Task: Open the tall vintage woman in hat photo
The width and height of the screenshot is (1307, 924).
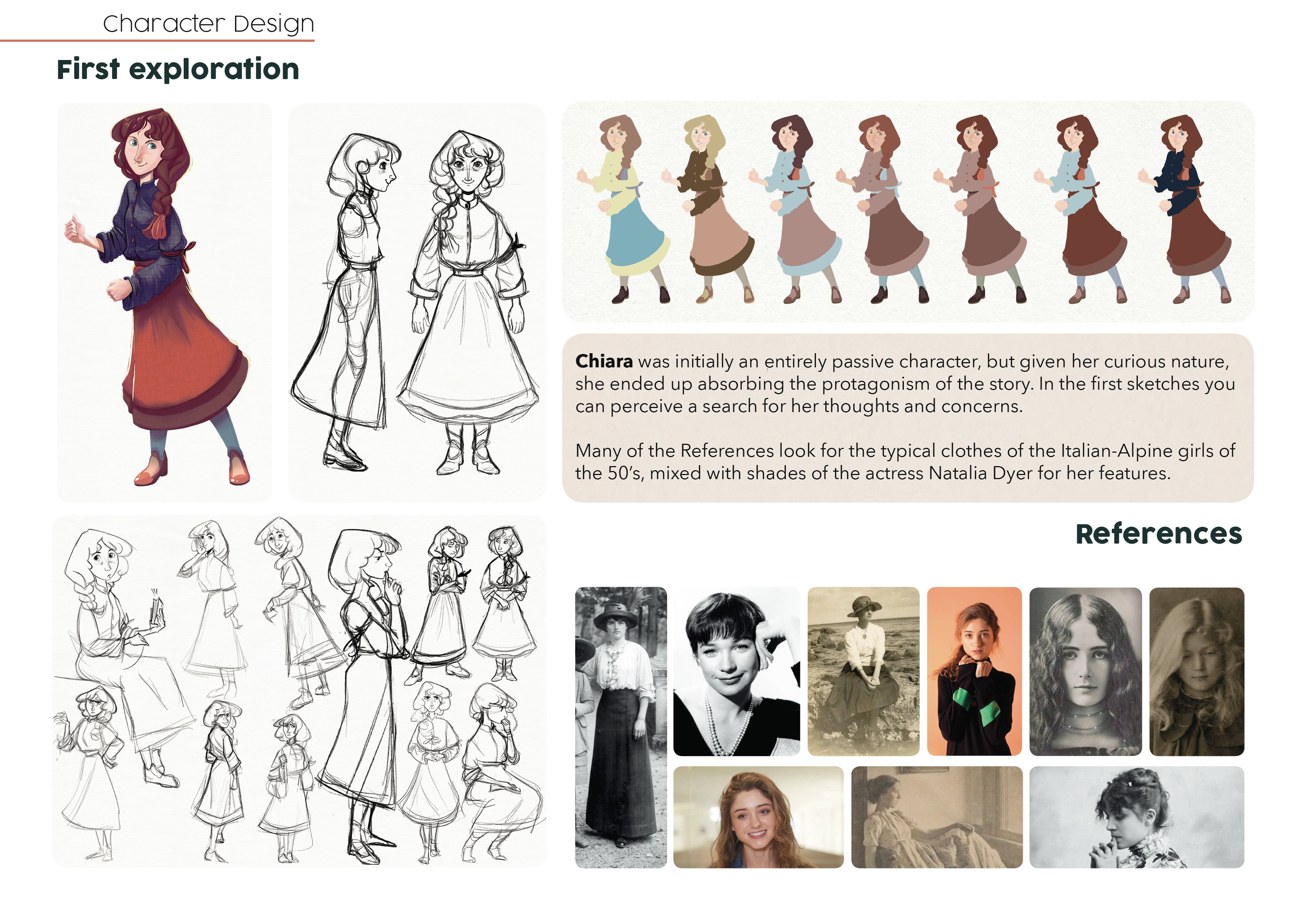Action: coord(620,727)
